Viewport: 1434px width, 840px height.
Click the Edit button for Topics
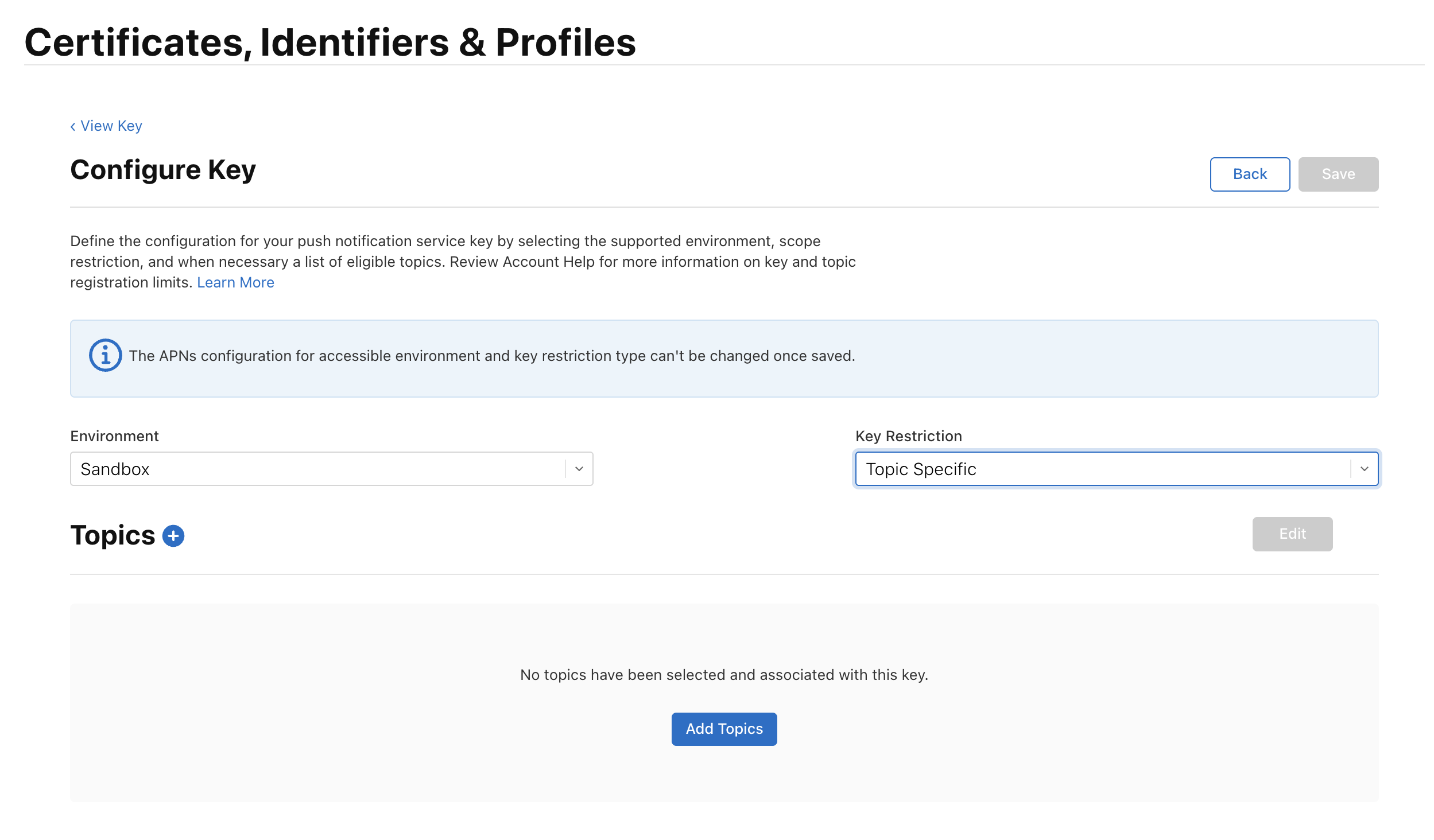point(1292,534)
